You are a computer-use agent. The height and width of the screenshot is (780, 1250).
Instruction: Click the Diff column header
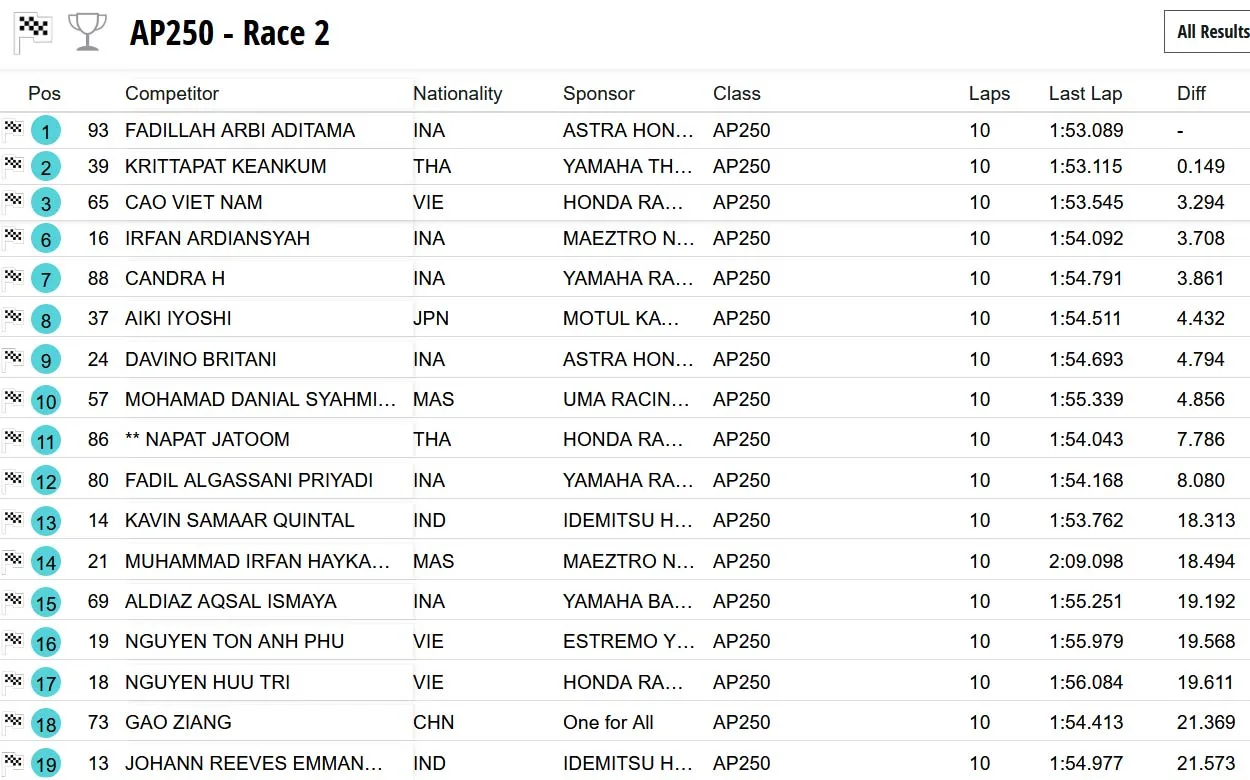click(x=1191, y=94)
